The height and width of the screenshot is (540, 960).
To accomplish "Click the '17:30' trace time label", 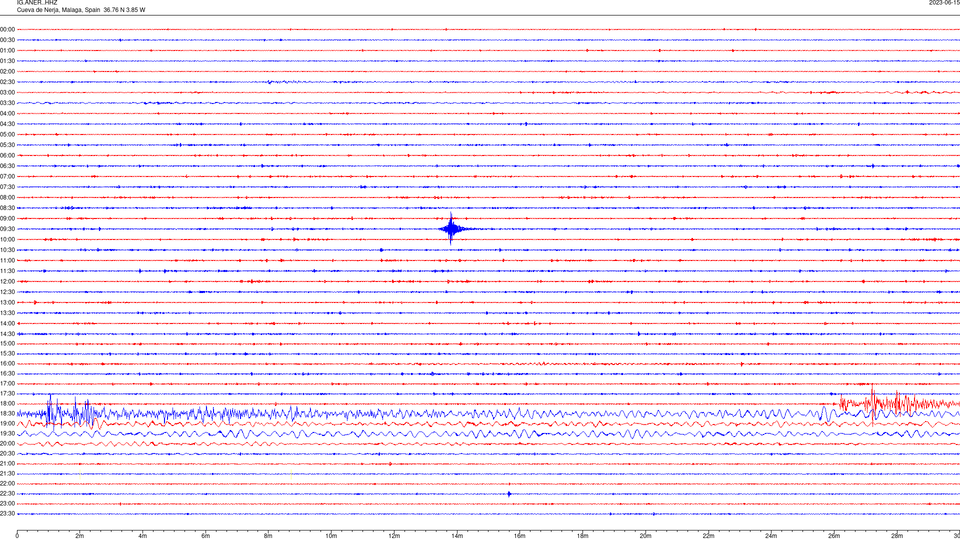I will [7, 394].
